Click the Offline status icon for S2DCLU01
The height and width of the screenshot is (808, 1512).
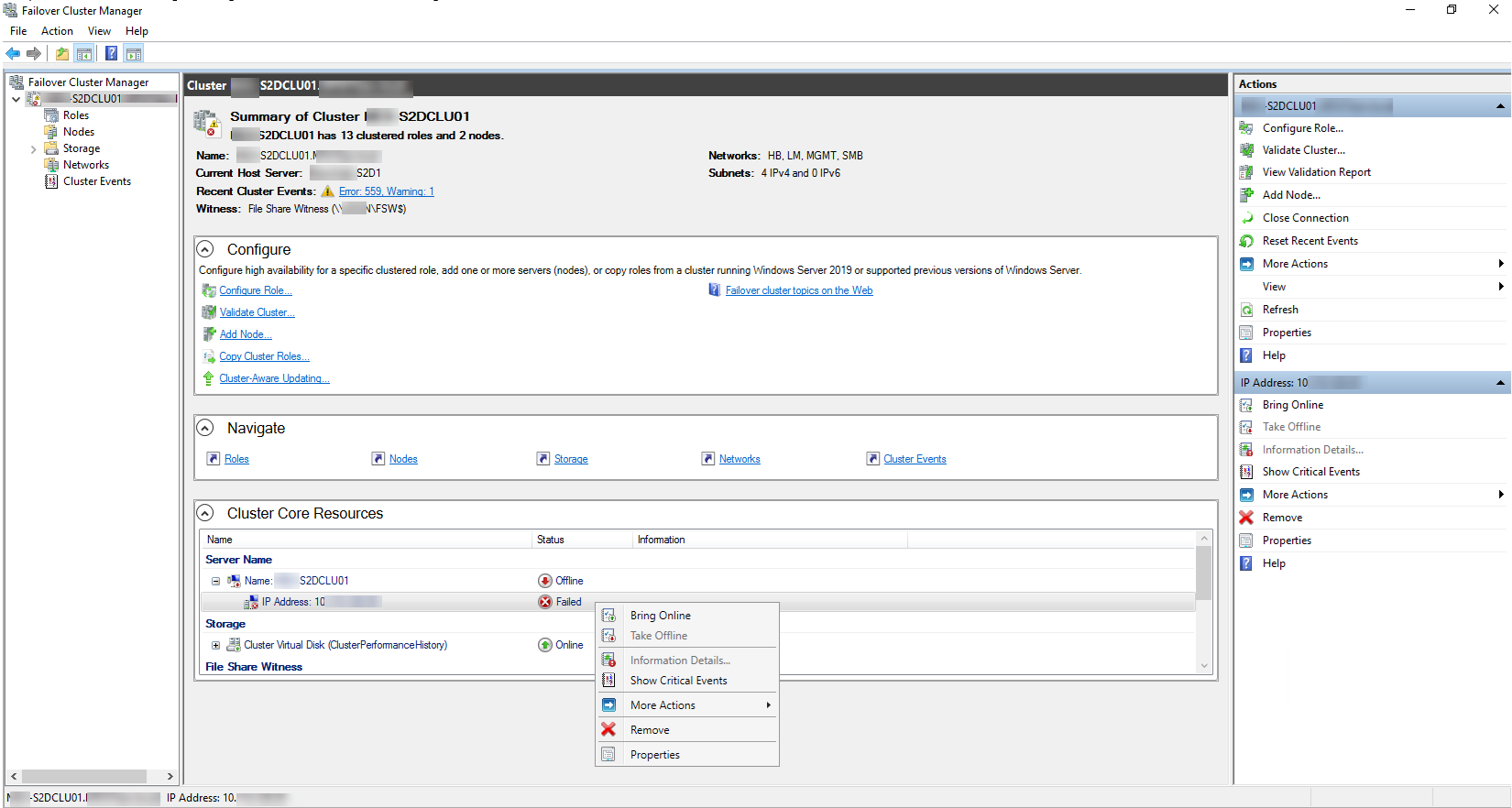[545, 581]
